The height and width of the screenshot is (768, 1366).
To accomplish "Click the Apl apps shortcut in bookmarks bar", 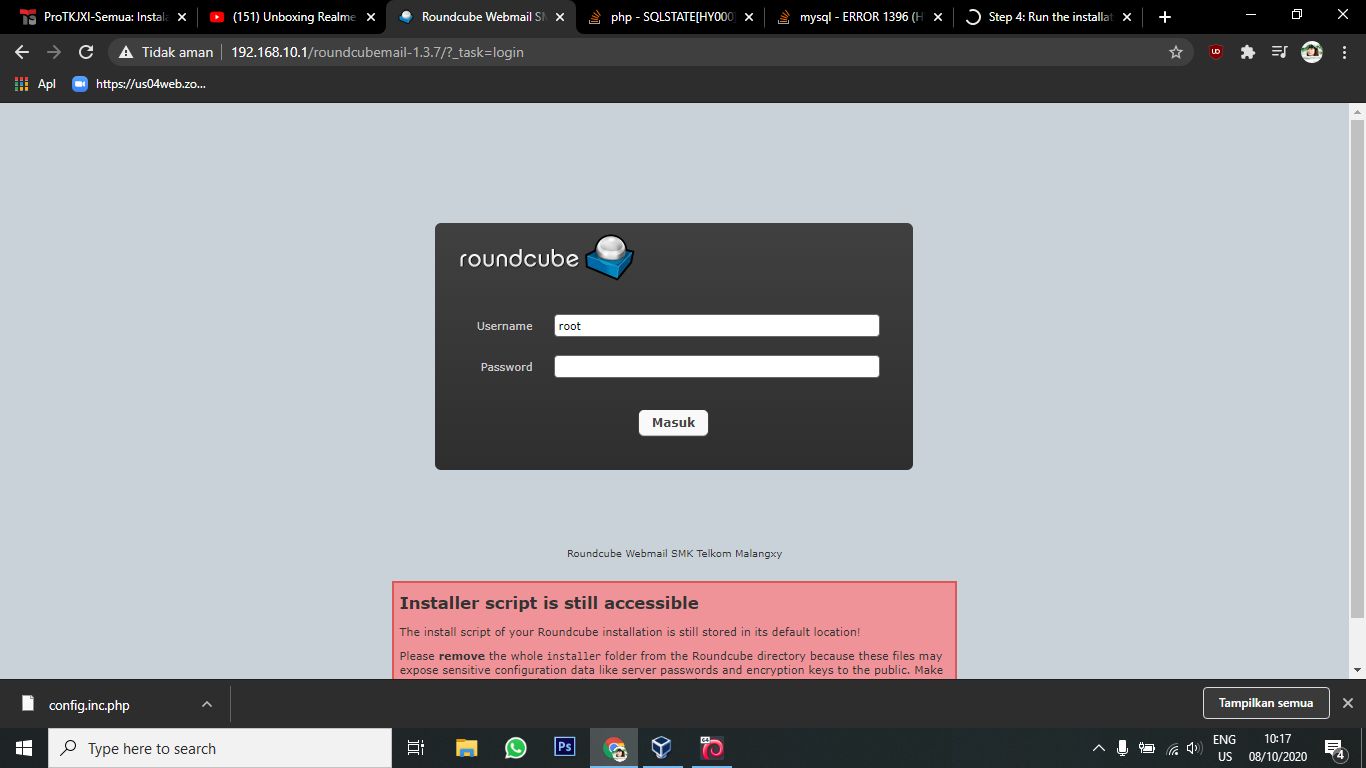I will [36, 84].
